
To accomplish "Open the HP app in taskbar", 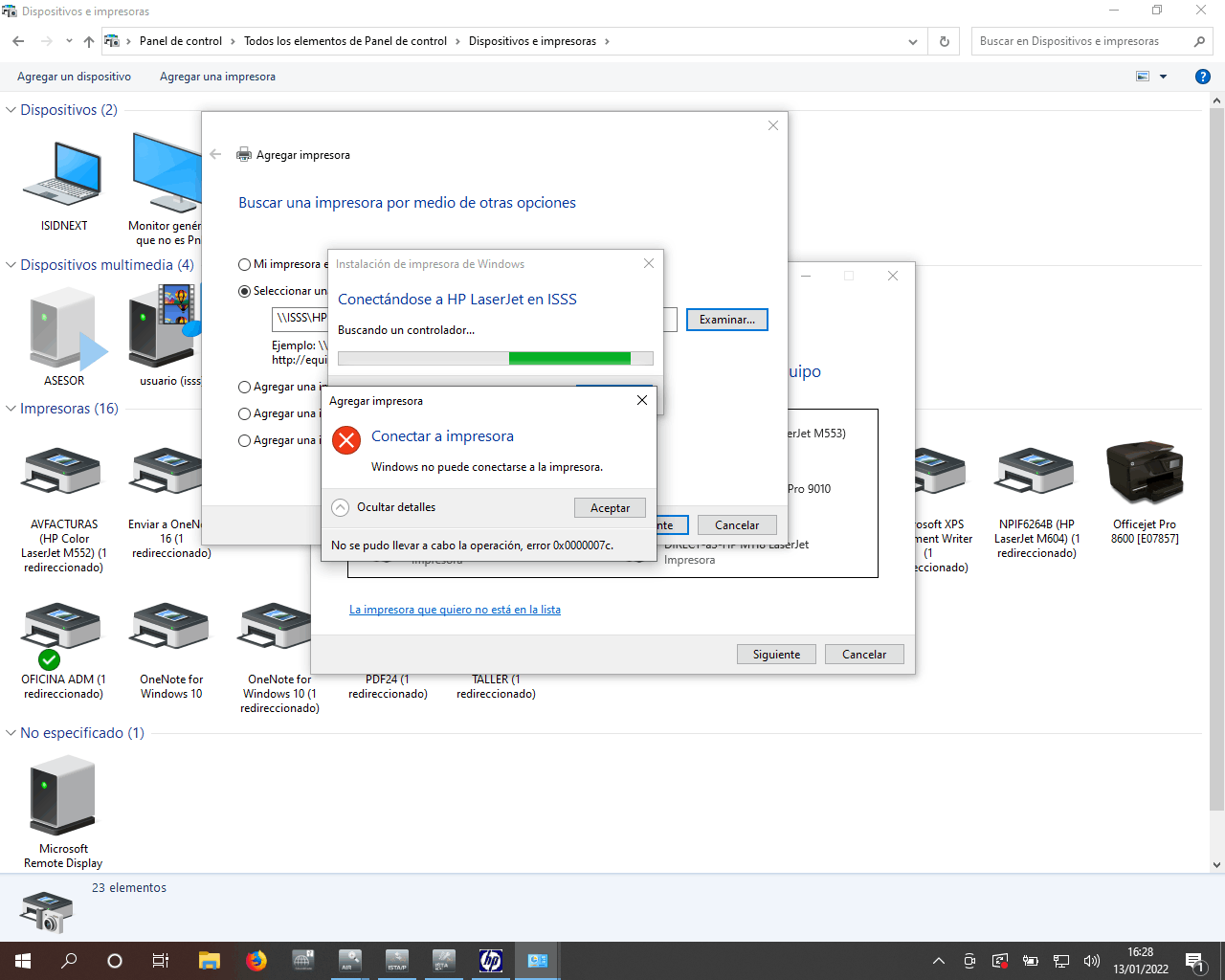I will click(x=491, y=961).
